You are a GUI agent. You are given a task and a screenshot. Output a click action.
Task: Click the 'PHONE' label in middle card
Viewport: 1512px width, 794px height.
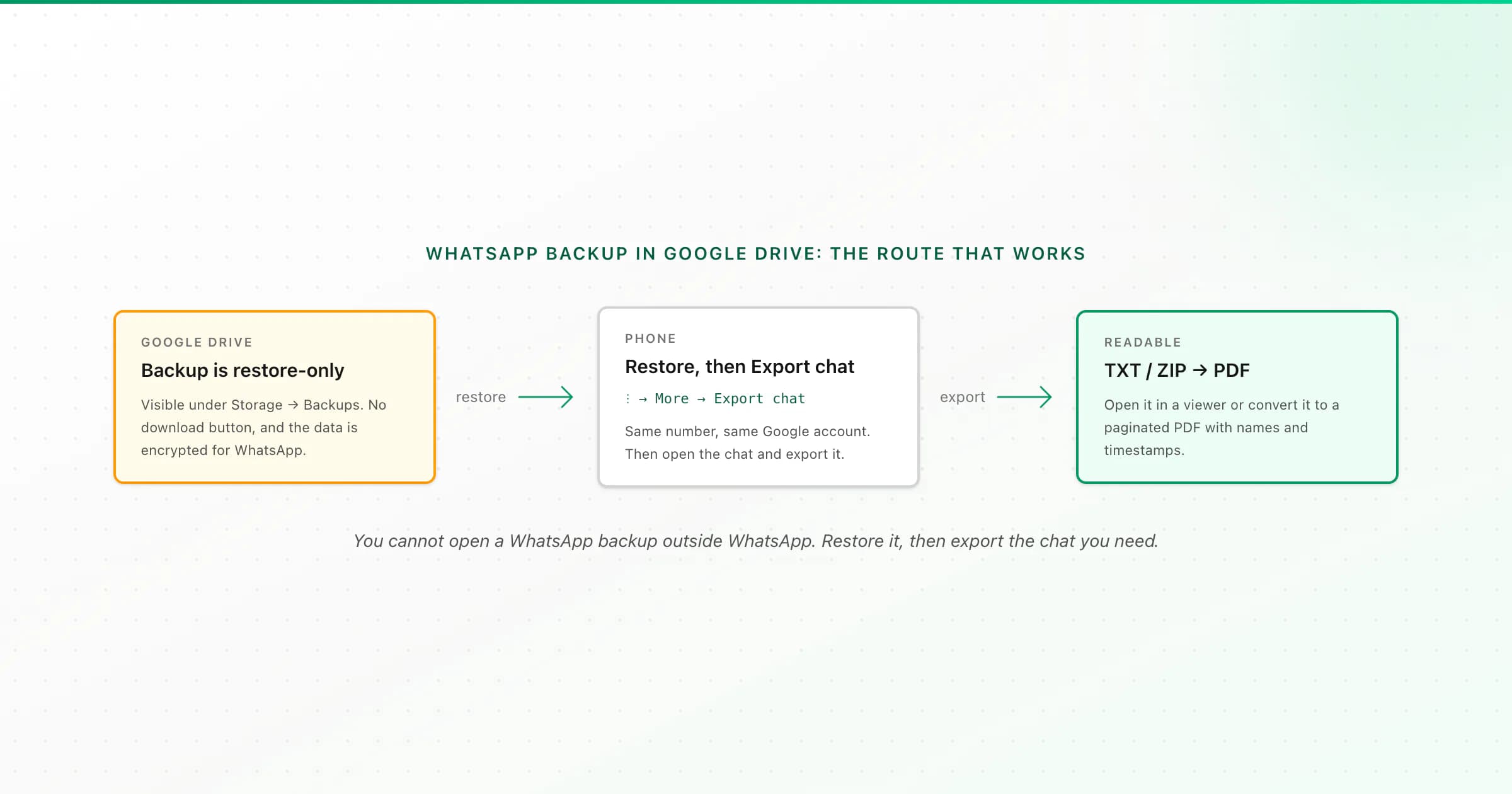(650, 338)
